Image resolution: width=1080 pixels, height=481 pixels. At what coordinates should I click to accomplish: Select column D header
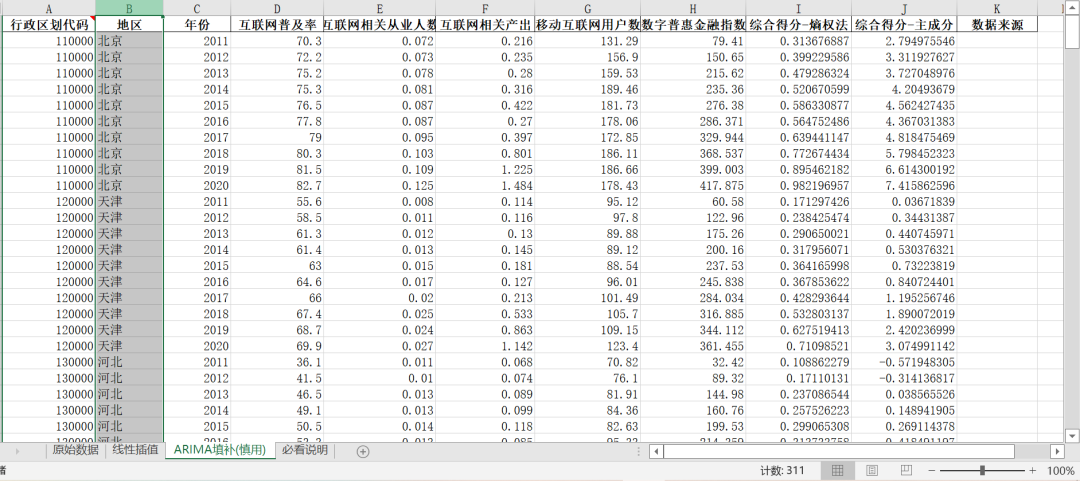tap(277, 8)
